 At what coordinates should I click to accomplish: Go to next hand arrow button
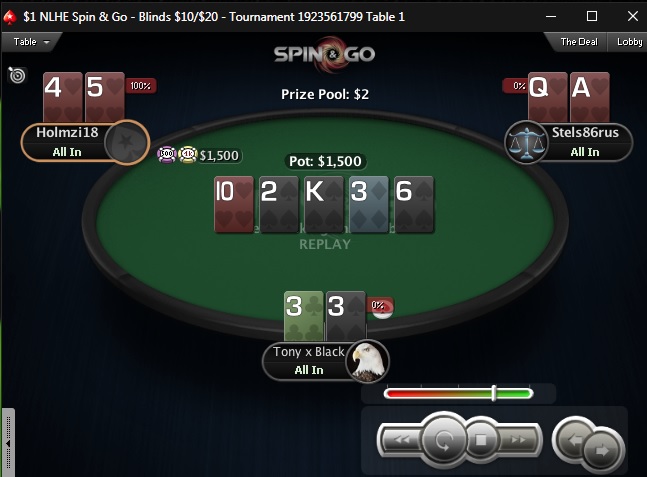(603, 450)
